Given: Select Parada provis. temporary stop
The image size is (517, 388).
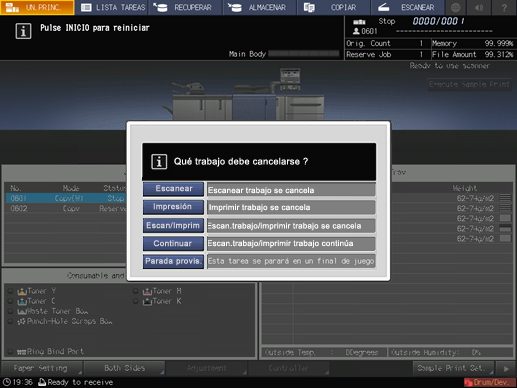Looking at the screenshot, I should click(173, 261).
